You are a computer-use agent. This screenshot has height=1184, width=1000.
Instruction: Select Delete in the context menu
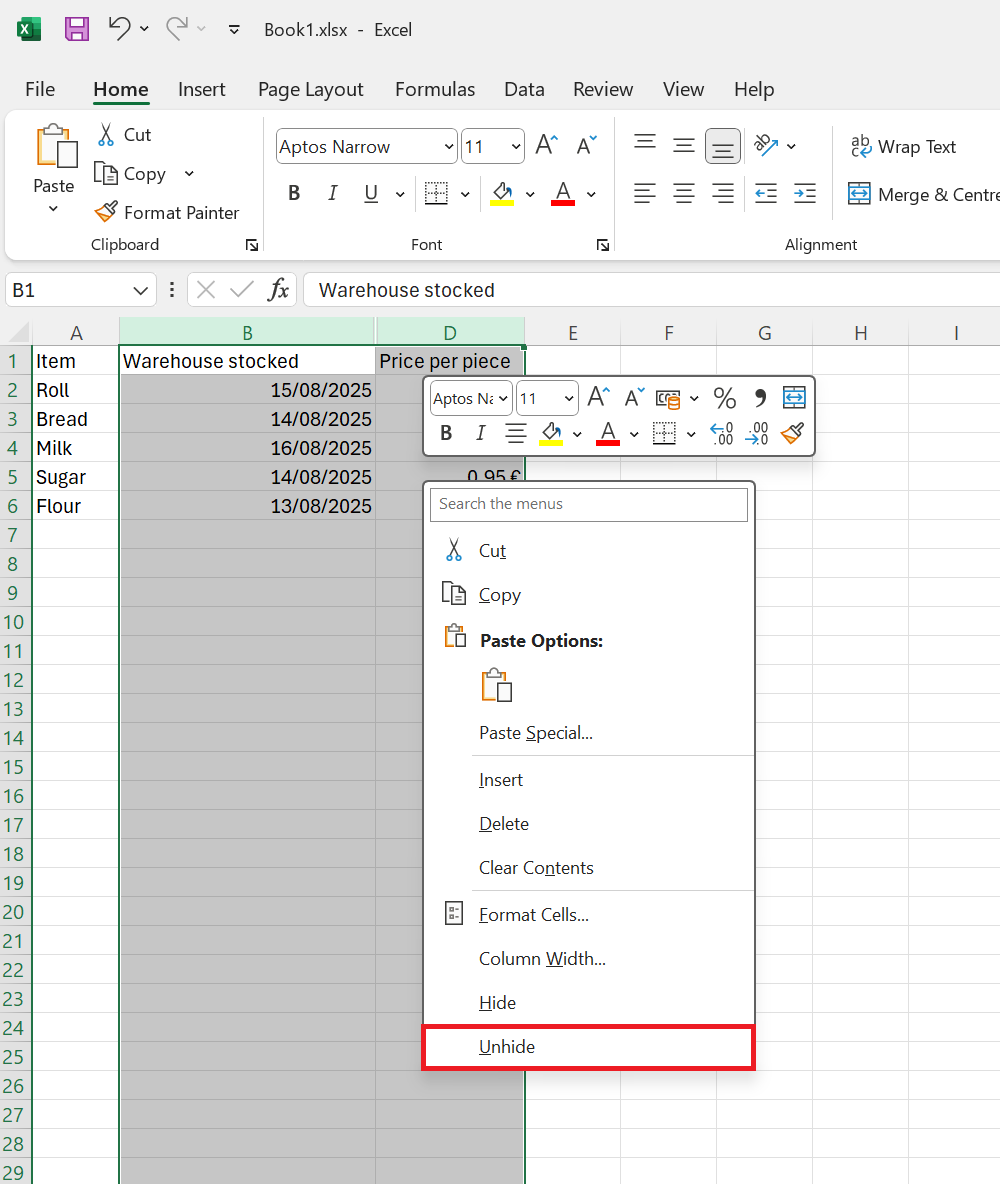tap(588, 824)
